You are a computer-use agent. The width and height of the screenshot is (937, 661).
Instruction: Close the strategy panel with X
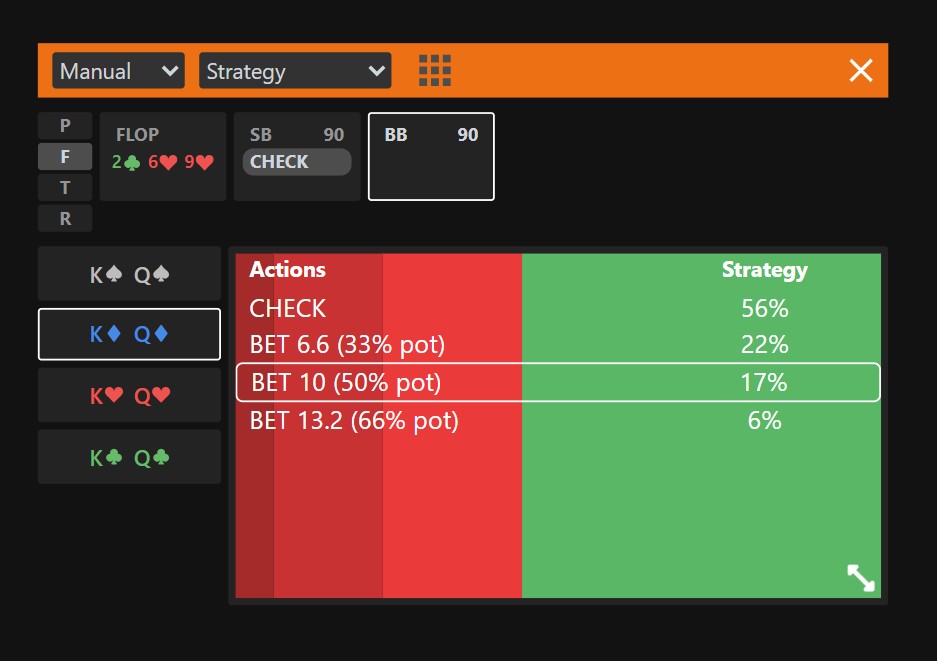tap(861, 71)
